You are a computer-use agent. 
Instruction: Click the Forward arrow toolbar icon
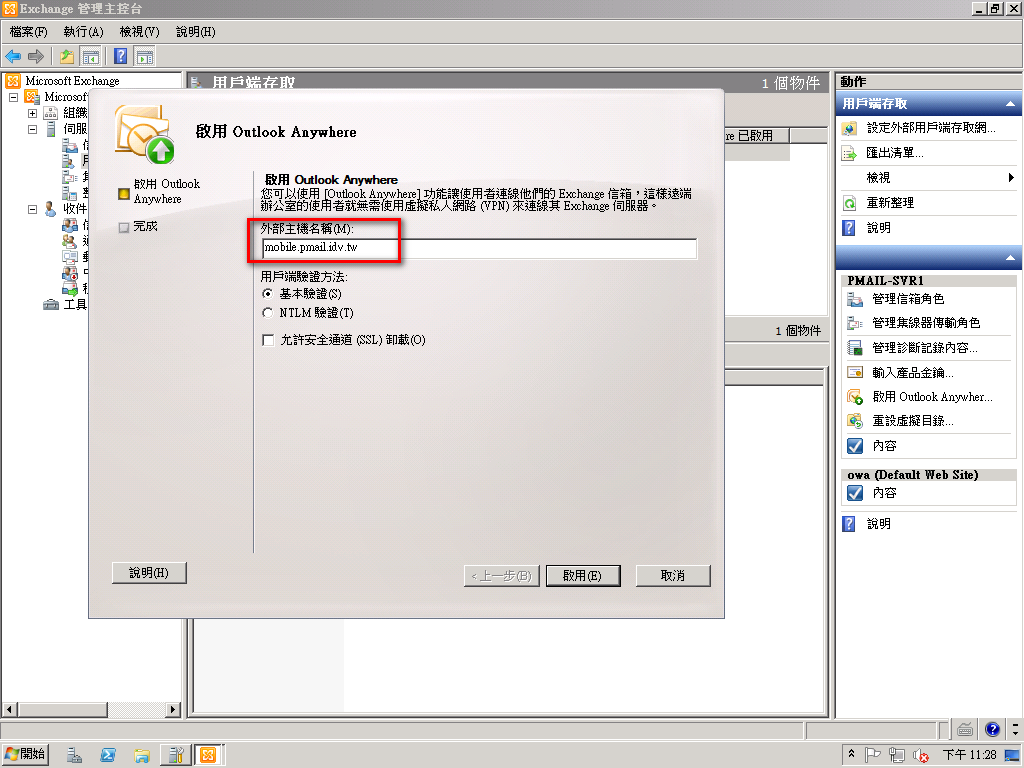(x=36, y=57)
